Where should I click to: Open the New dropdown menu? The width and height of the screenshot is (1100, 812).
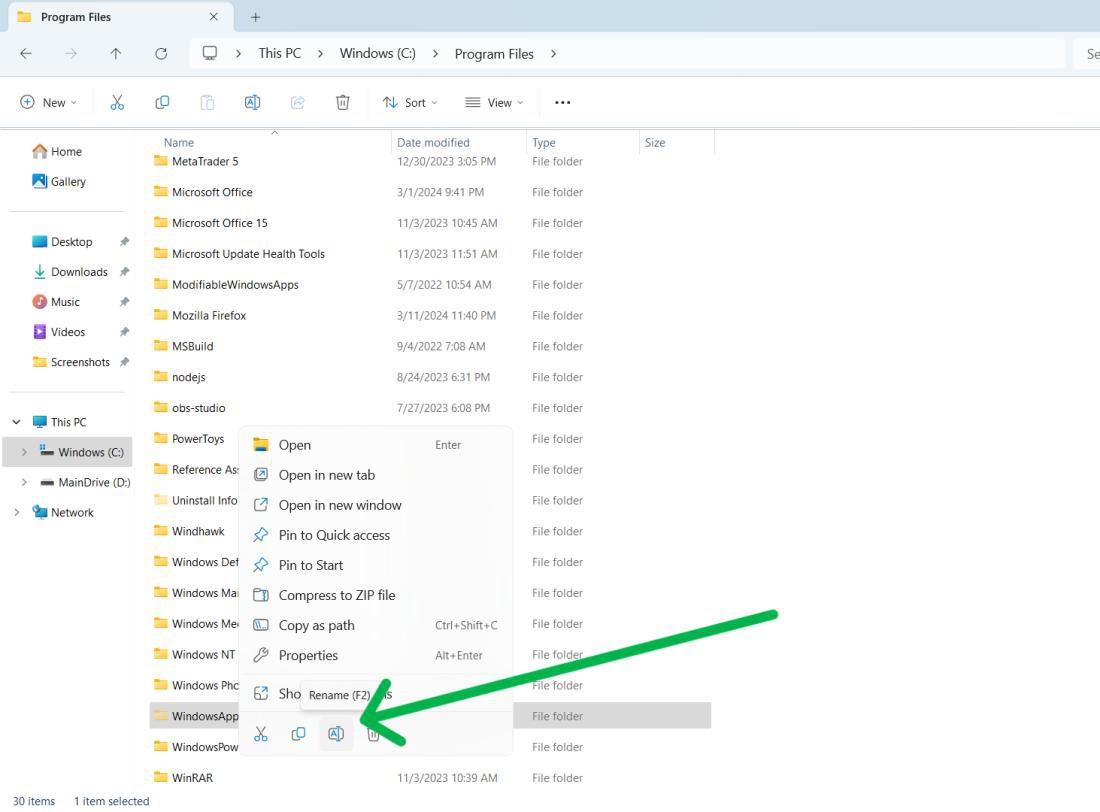pos(48,102)
